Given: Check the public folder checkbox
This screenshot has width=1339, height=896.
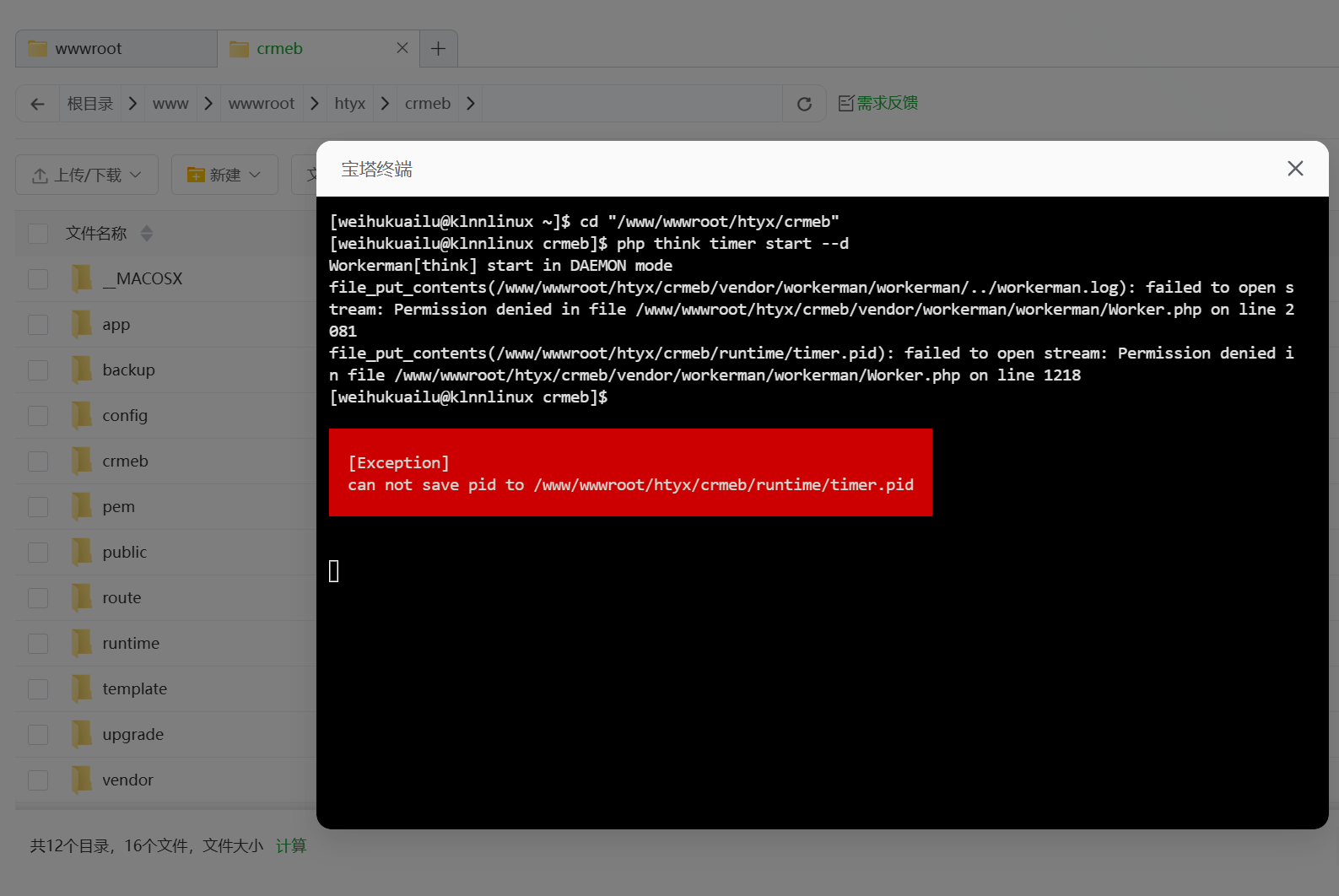Looking at the screenshot, I should (x=38, y=553).
